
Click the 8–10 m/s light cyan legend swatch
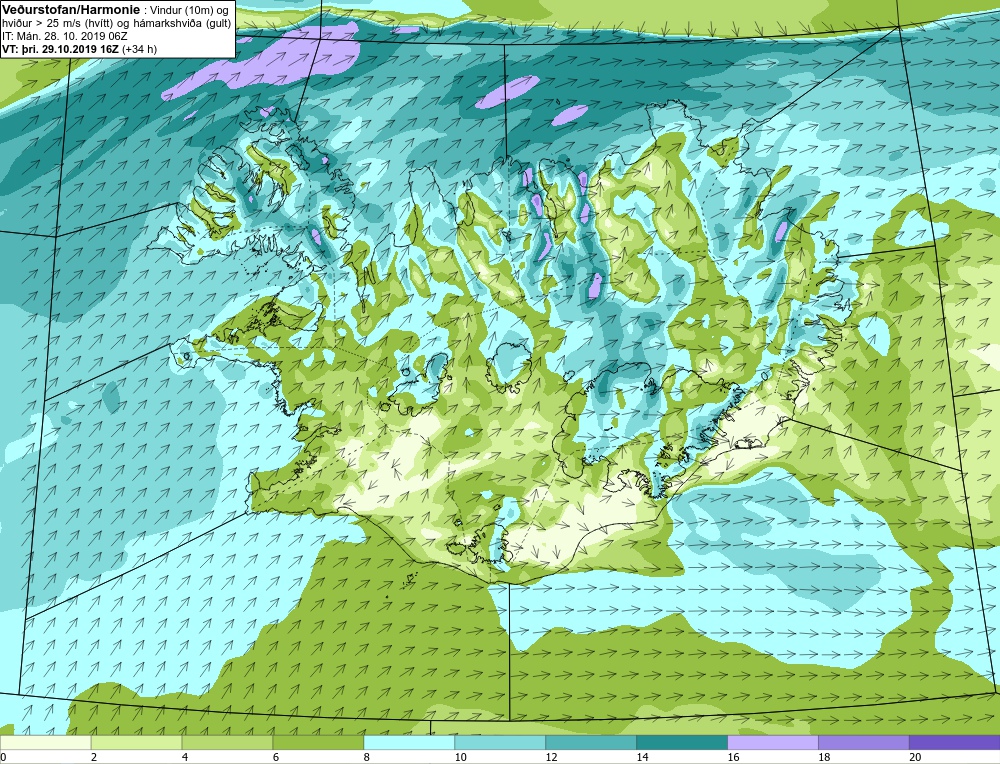tap(409, 742)
